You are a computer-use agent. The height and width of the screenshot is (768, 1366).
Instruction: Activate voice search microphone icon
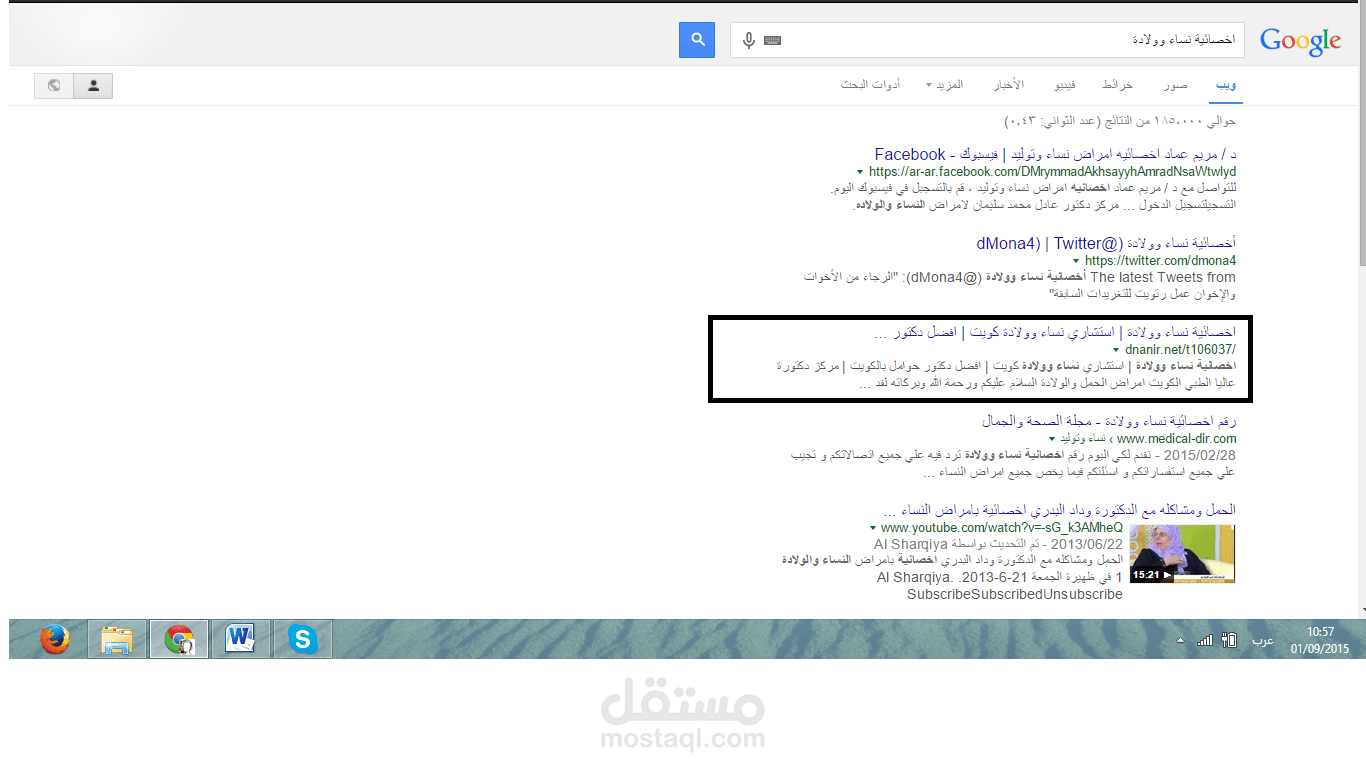click(749, 40)
